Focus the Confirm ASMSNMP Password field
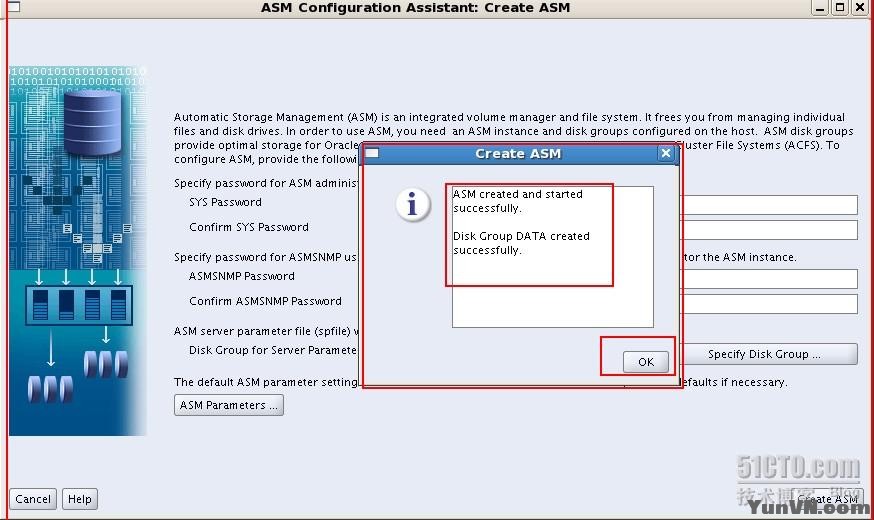Screen dimensions: 874x520 [769, 304]
